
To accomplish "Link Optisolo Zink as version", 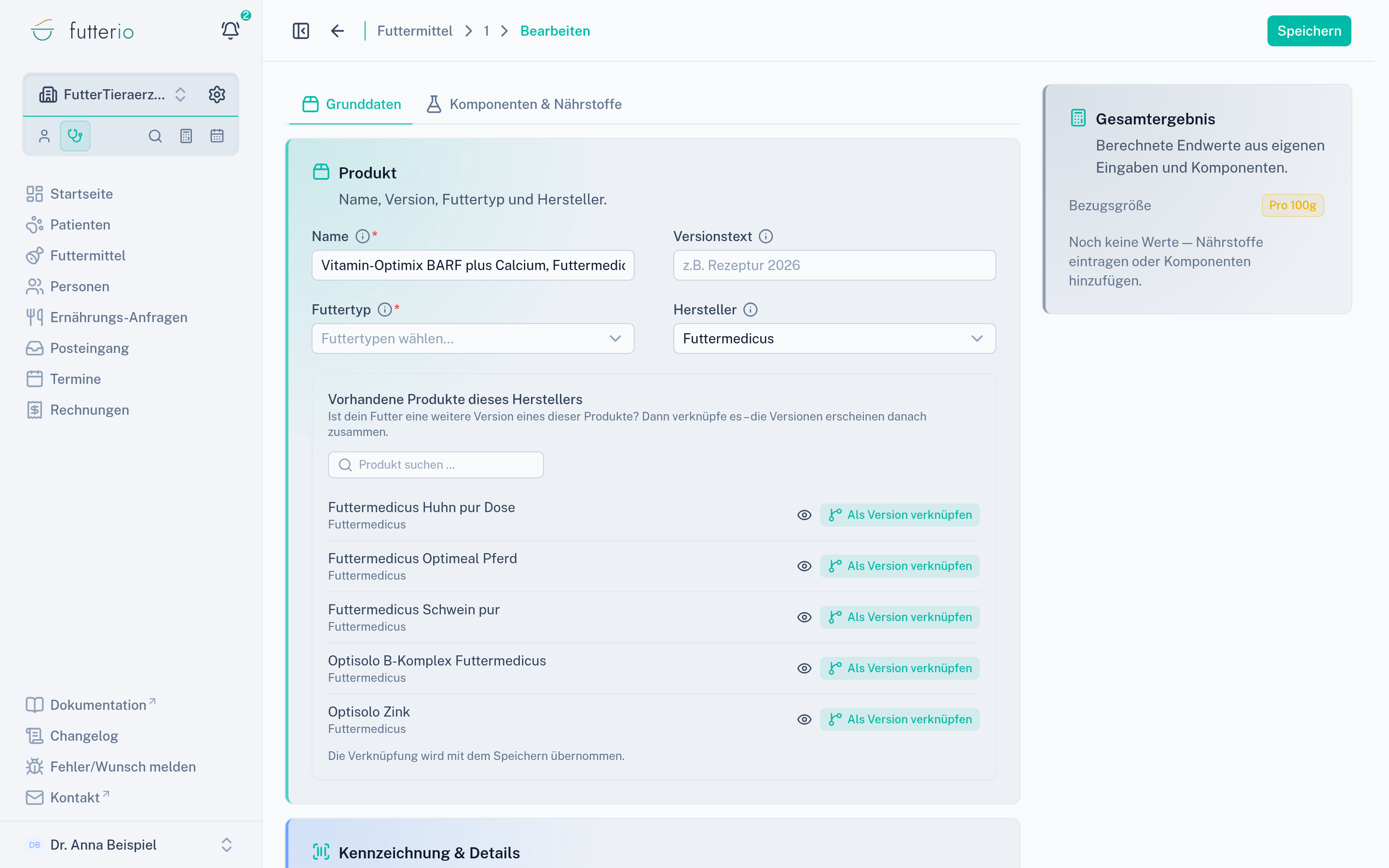I will (x=899, y=719).
